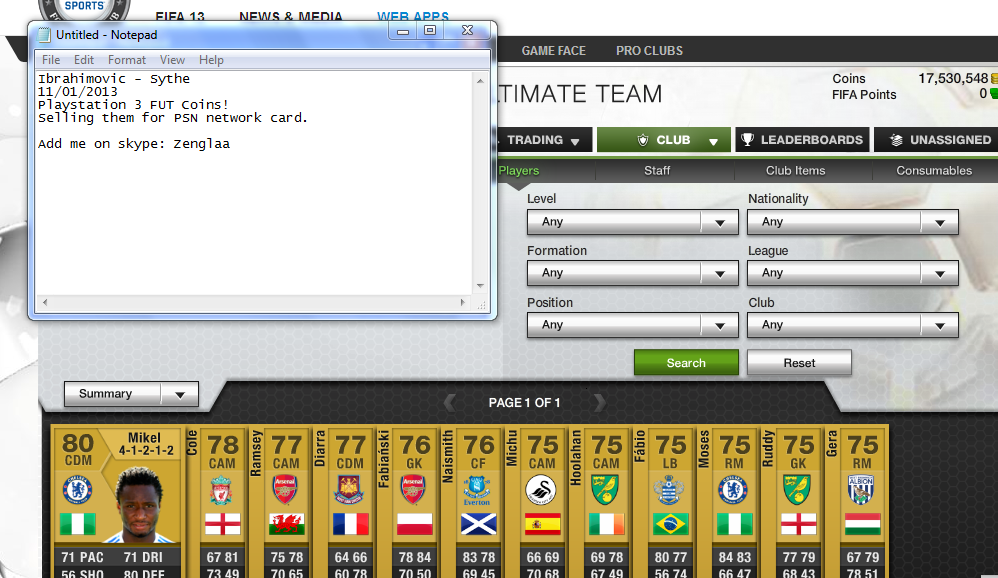Viewport: 998px width, 578px height.
Task: Expand the League dropdown
Action: tap(853, 273)
